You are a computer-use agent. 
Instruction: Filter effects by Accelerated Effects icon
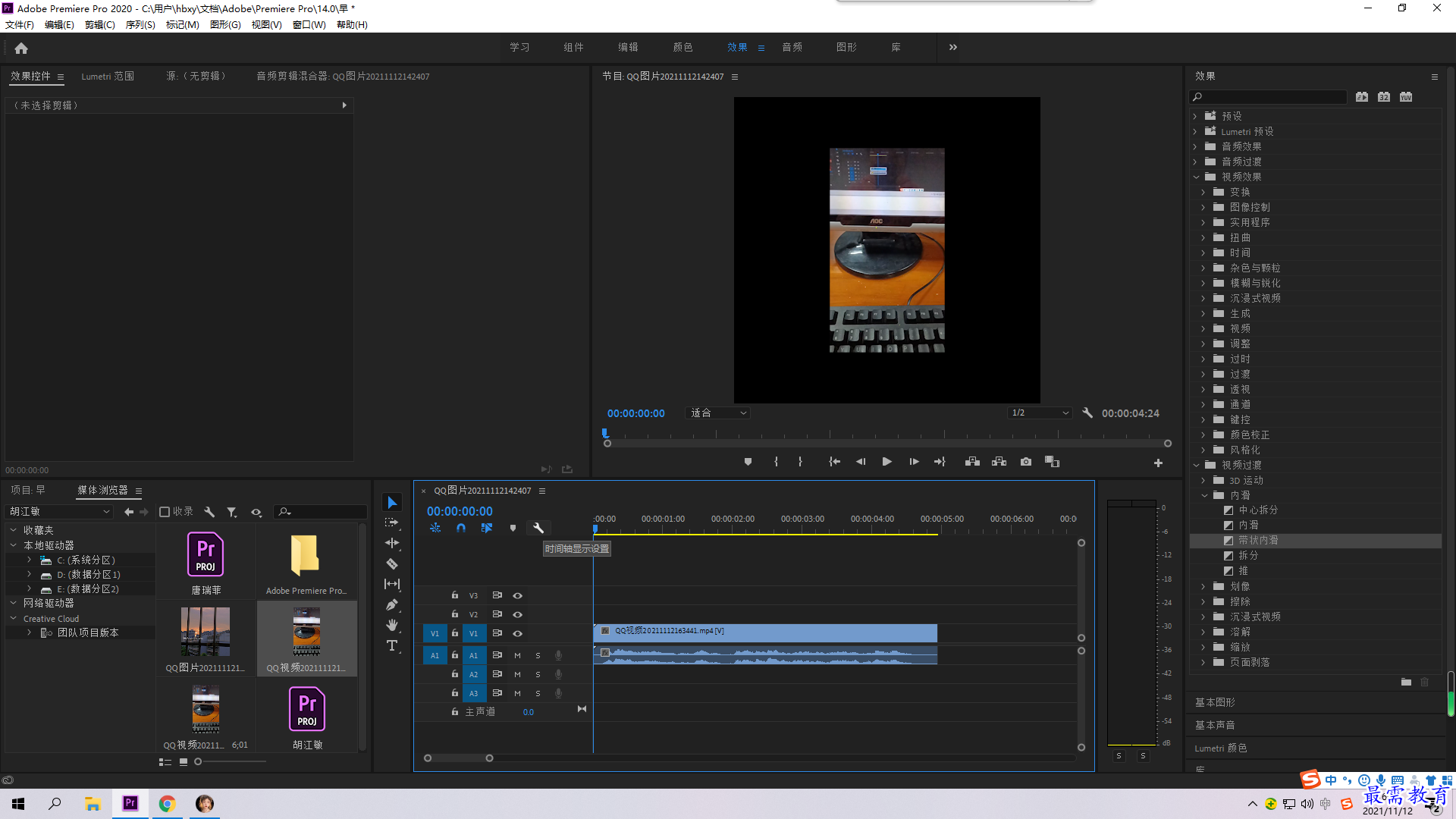[1362, 96]
